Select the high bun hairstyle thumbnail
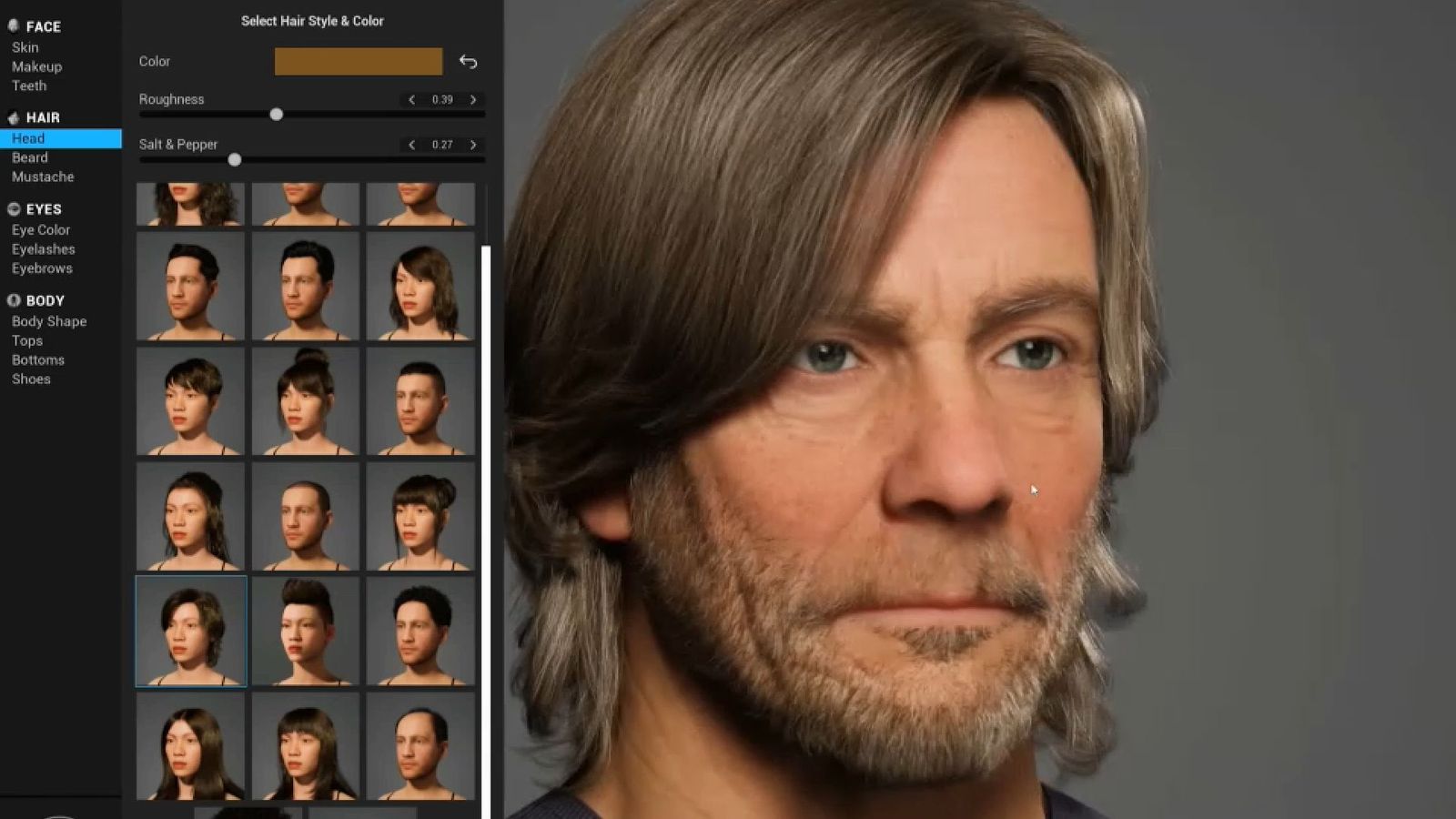 (305, 401)
